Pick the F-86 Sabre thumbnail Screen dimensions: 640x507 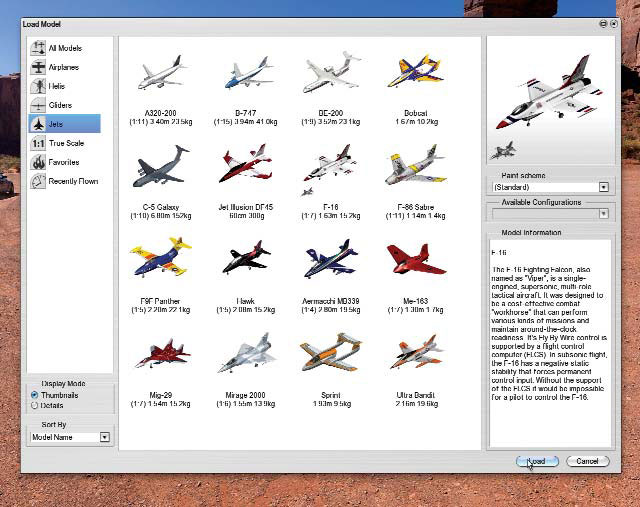(x=416, y=164)
